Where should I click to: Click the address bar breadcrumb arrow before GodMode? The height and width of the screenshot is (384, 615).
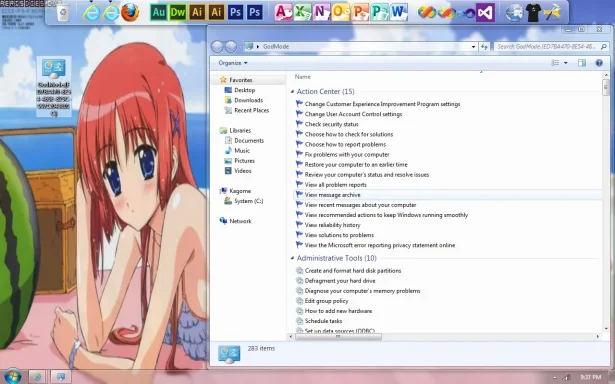pyautogui.click(x=258, y=47)
